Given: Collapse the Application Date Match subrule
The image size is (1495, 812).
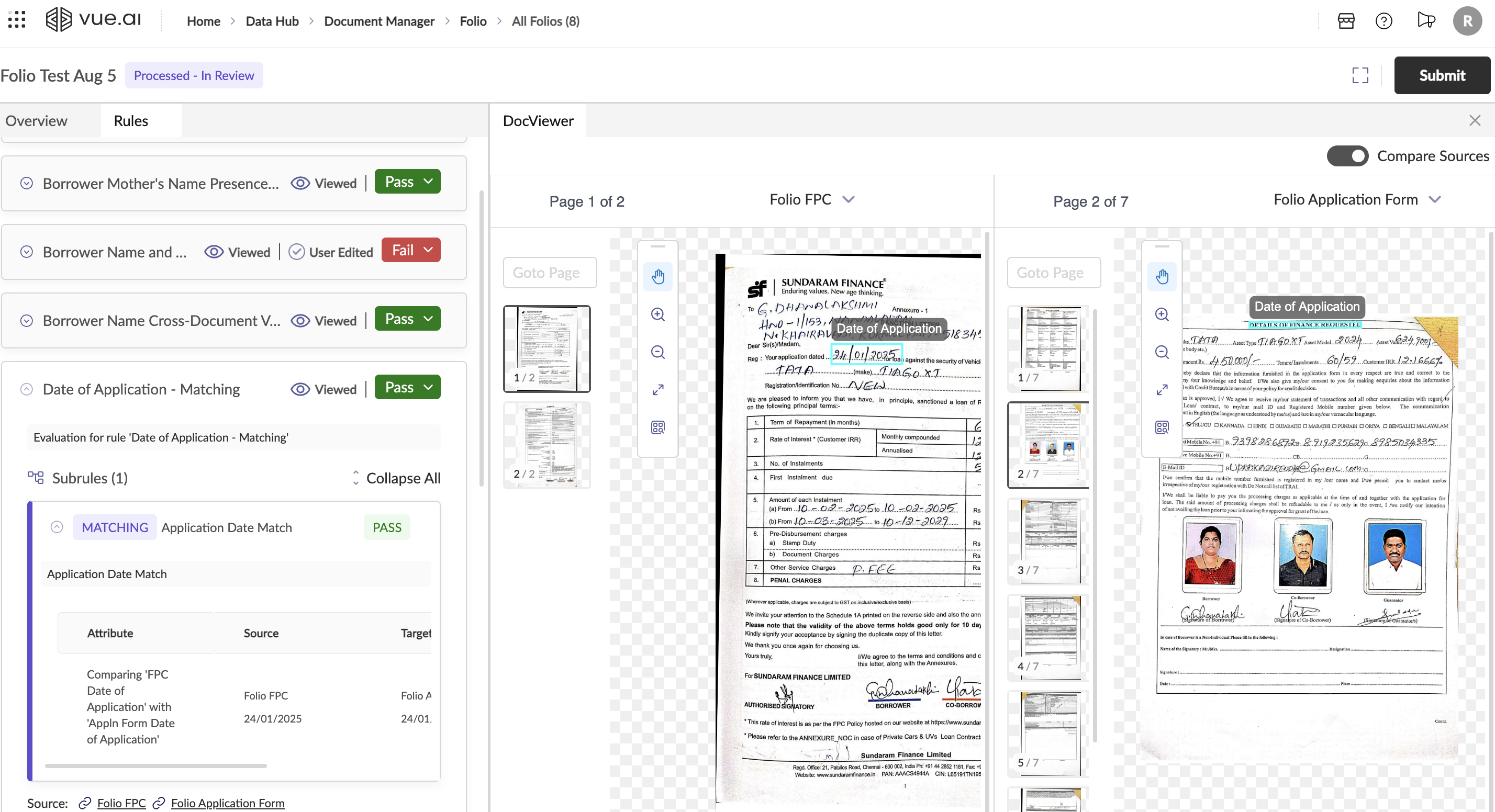Looking at the screenshot, I should pyautogui.click(x=57, y=527).
